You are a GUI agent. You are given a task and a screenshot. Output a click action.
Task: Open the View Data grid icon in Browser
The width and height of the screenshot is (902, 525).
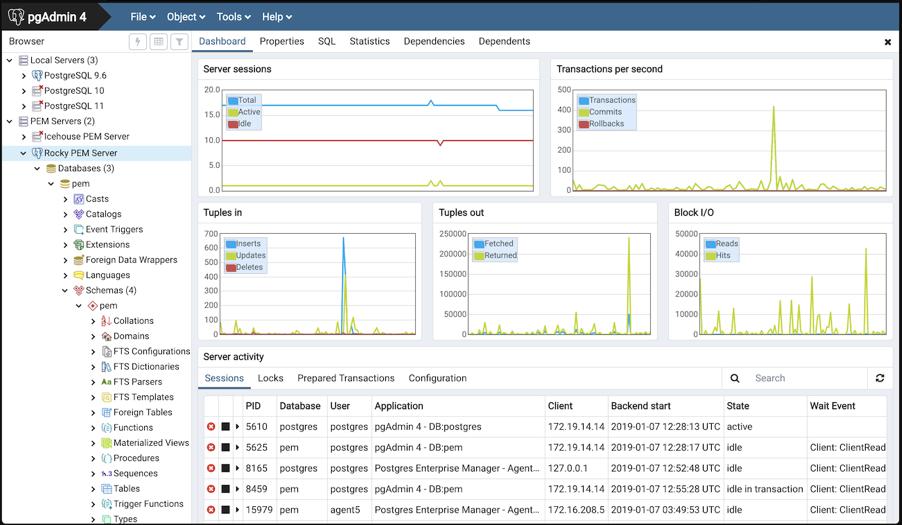159,41
